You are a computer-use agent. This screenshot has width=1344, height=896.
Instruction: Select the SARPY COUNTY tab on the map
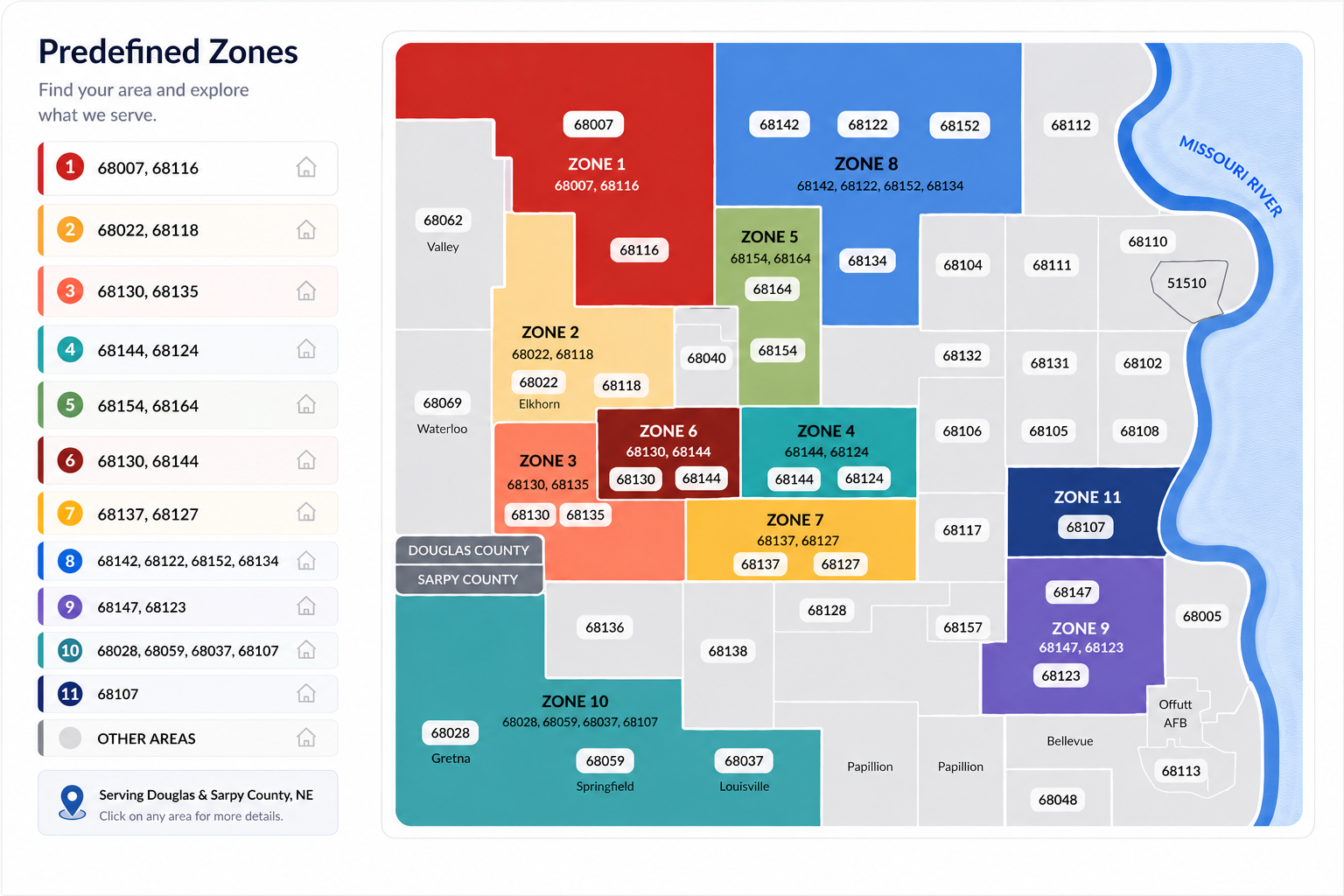[469, 579]
